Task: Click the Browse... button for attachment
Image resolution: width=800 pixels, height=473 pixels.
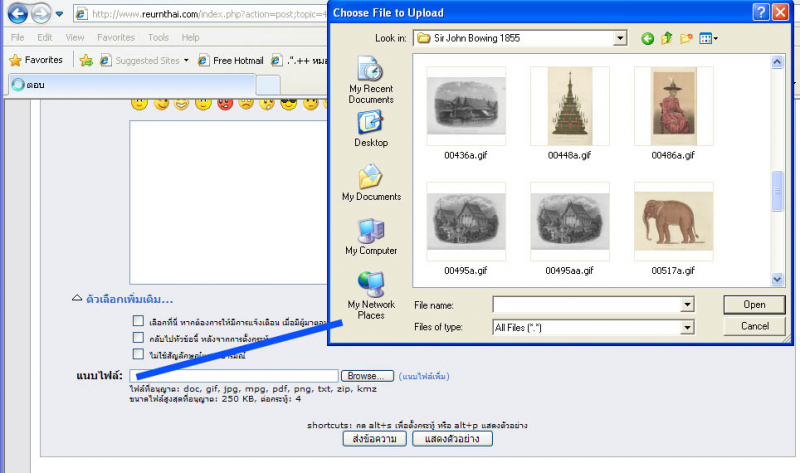Action: (x=367, y=375)
